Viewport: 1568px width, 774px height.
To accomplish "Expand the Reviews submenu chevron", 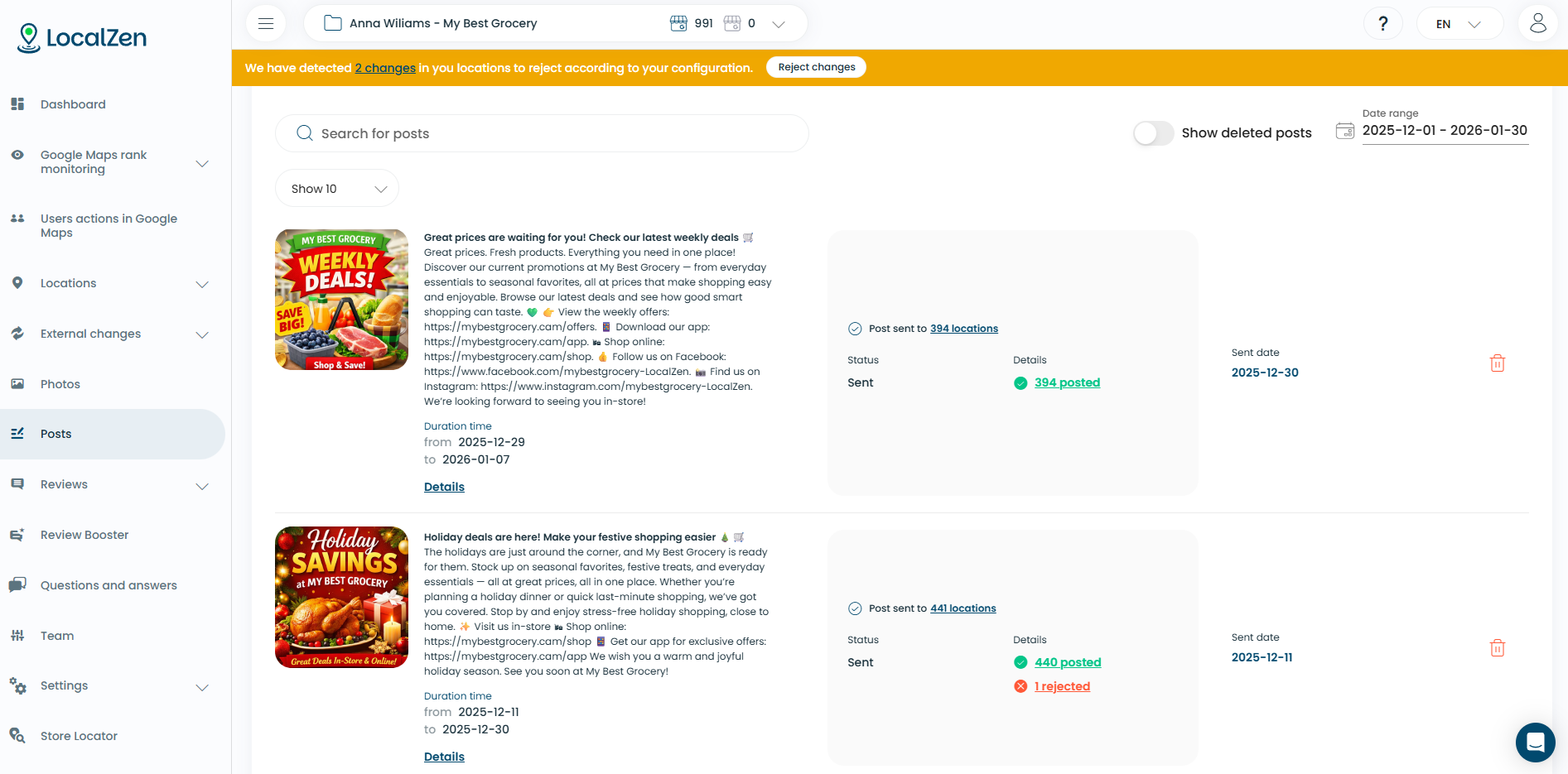I will 202,486.
